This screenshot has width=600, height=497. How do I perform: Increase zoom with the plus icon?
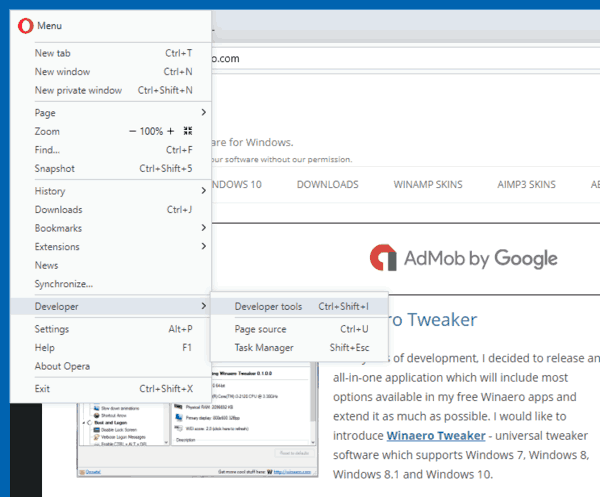click(170, 131)
